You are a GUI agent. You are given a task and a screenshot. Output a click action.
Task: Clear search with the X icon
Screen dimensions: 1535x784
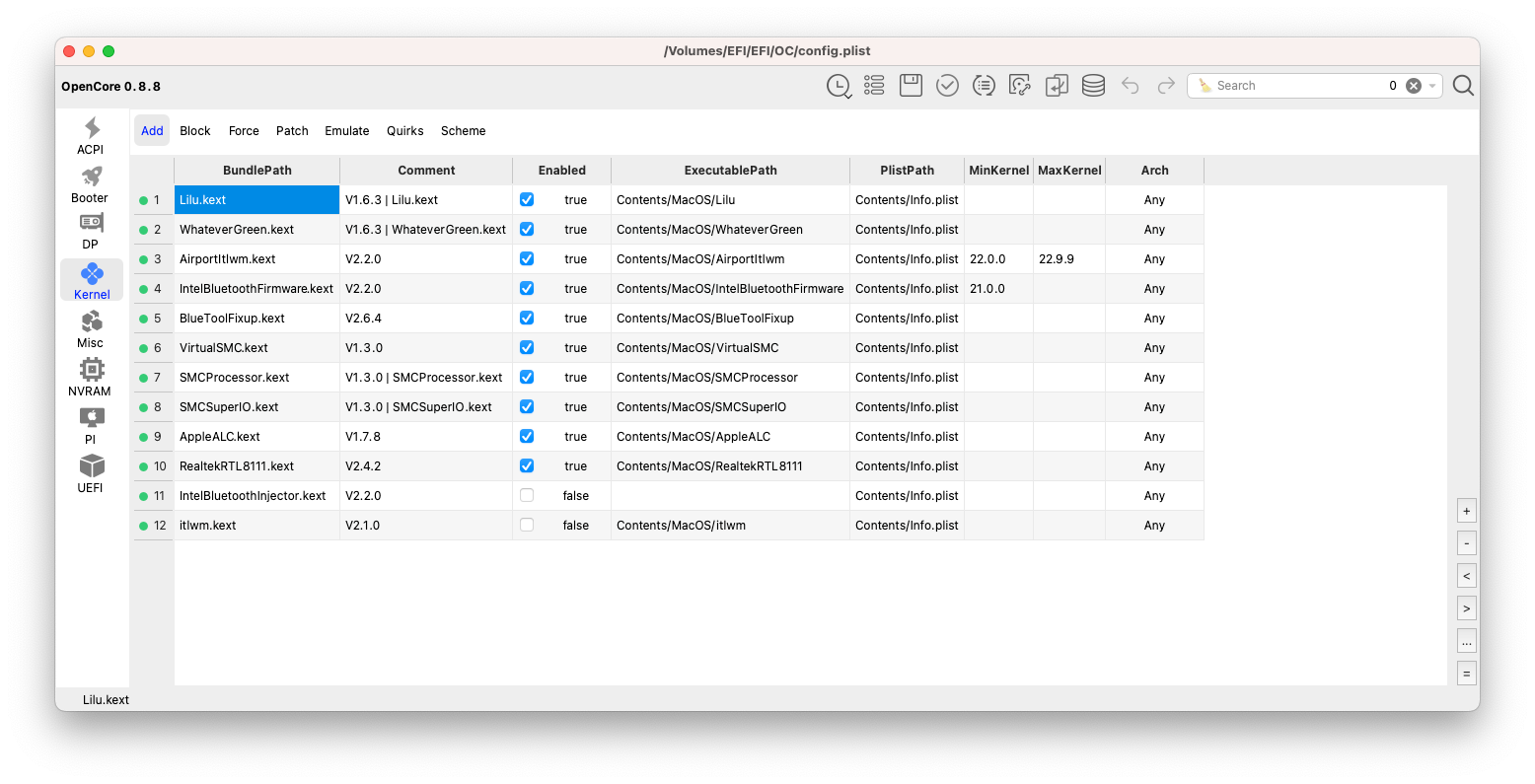[1414, 86]
